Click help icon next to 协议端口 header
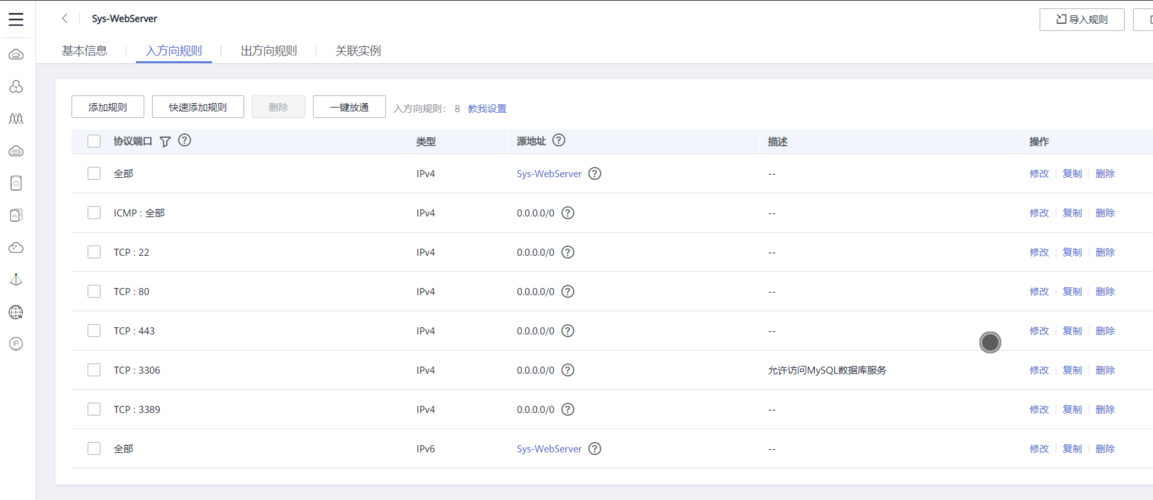The width and height of the screenshot is (1153, 500). [185, 140]
